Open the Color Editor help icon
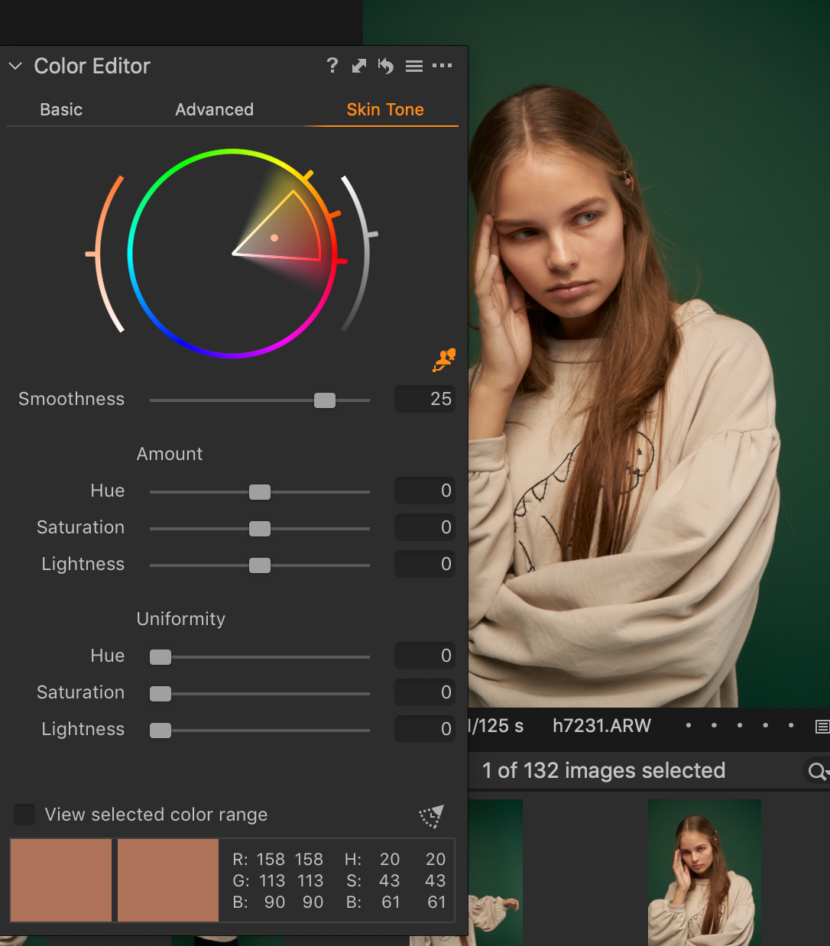Screen dimensions: 830x946 pos(332,65)
